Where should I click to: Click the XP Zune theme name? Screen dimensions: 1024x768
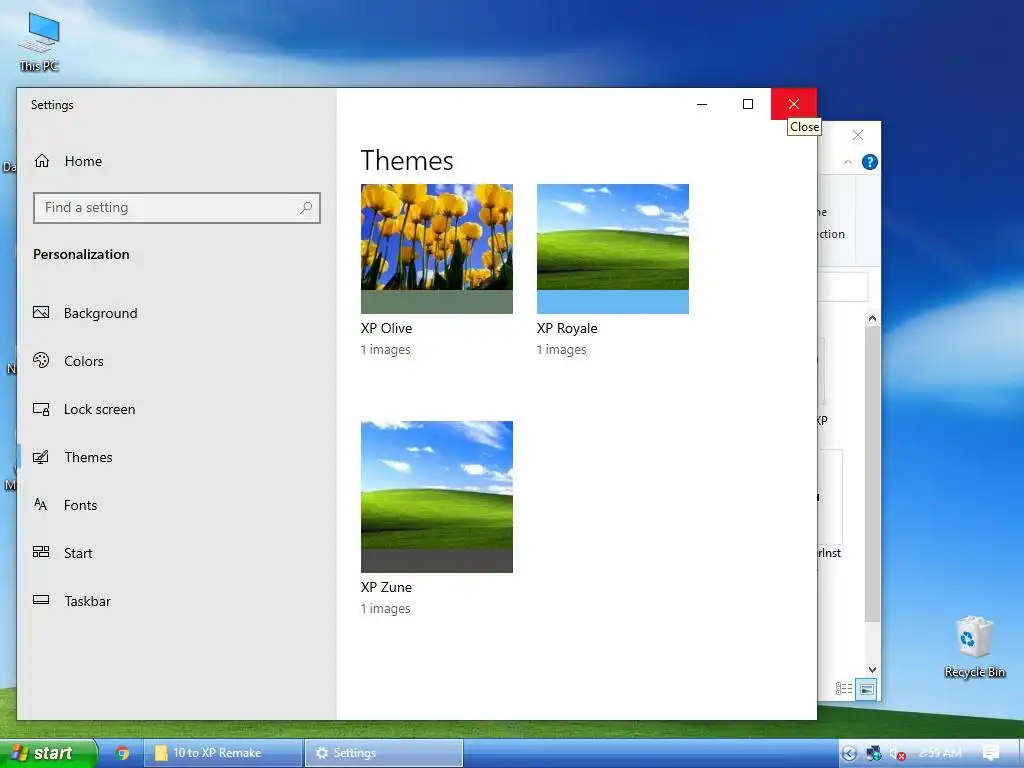click(x=387, y=587)
